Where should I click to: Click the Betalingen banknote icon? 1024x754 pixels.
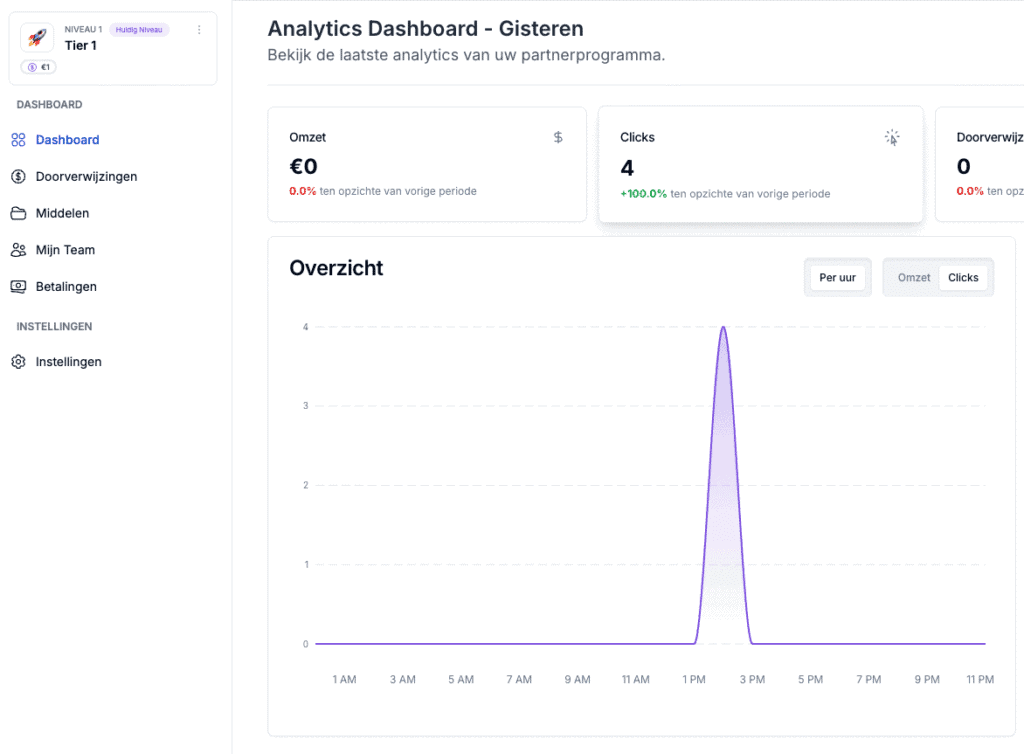point(18,287)
